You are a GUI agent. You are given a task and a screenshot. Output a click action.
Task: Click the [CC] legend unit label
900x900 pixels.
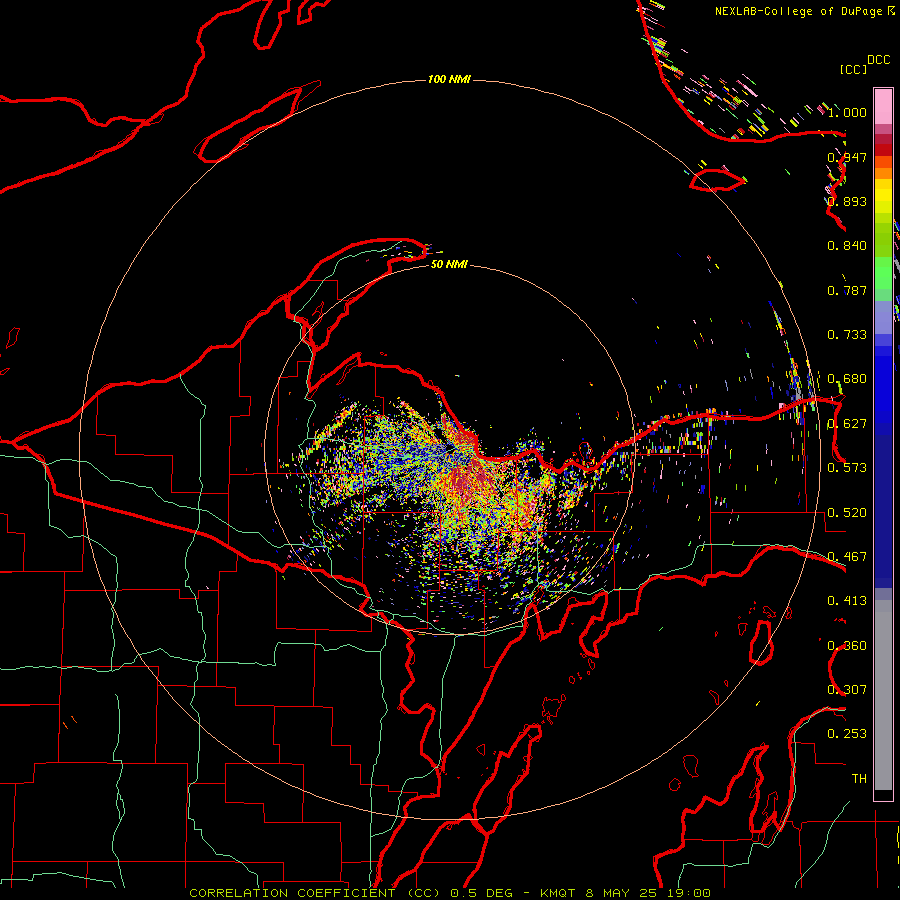tap(853, 69)
